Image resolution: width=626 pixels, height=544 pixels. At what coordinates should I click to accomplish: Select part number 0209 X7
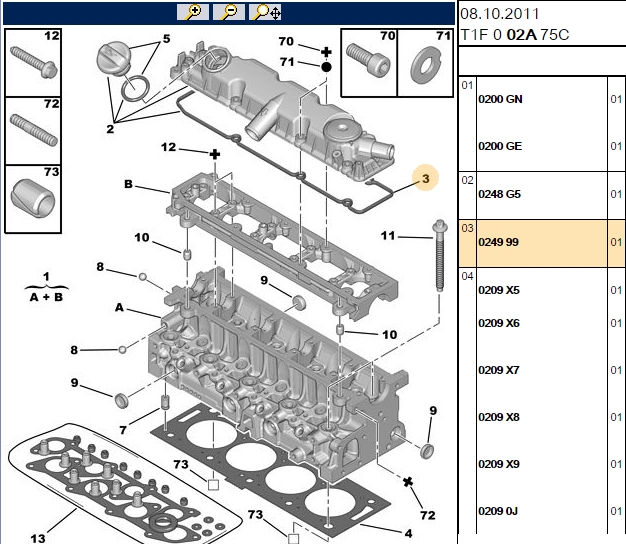(x=499, y=370)
